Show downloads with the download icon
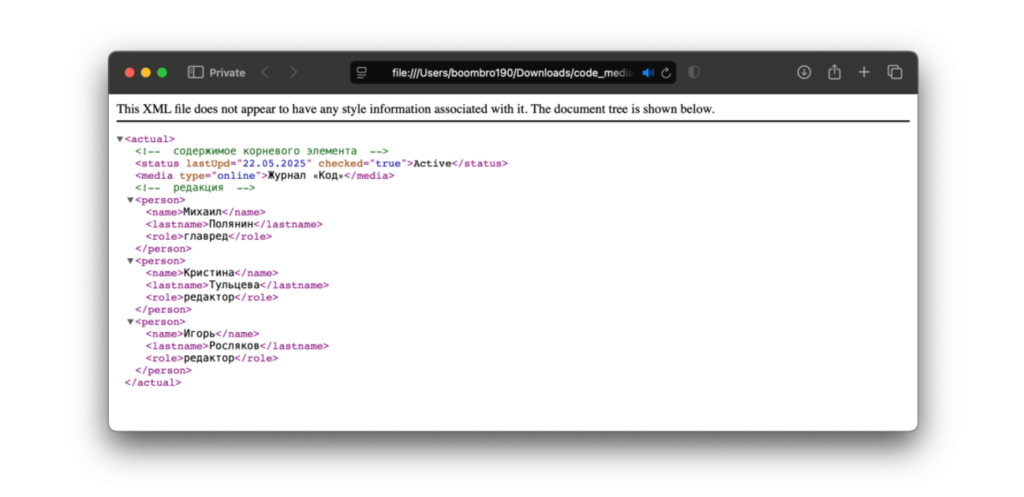Image resolution: width=1024 pixels, height=497 pixels. coord(803,73)
